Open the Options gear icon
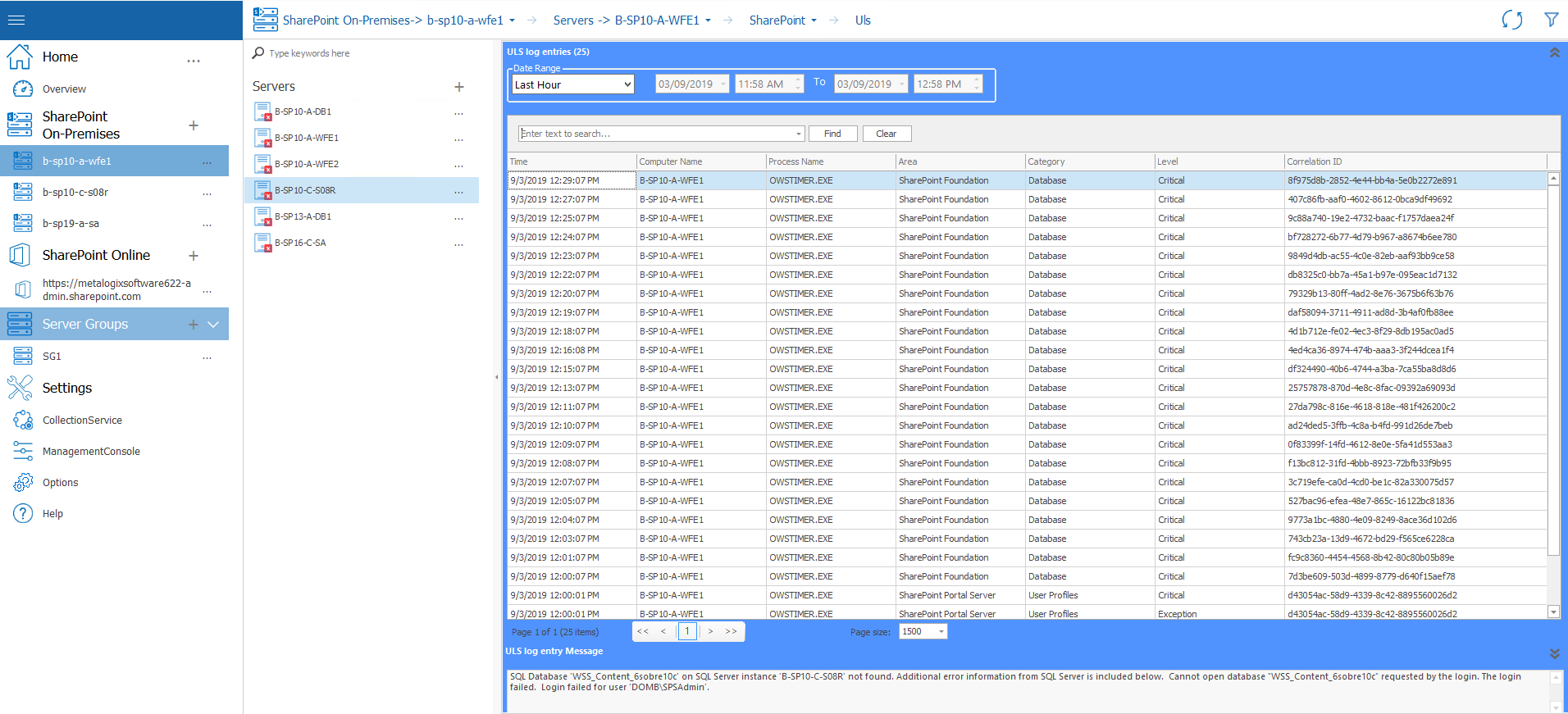The image size is (1568, 714). (23, 482)
